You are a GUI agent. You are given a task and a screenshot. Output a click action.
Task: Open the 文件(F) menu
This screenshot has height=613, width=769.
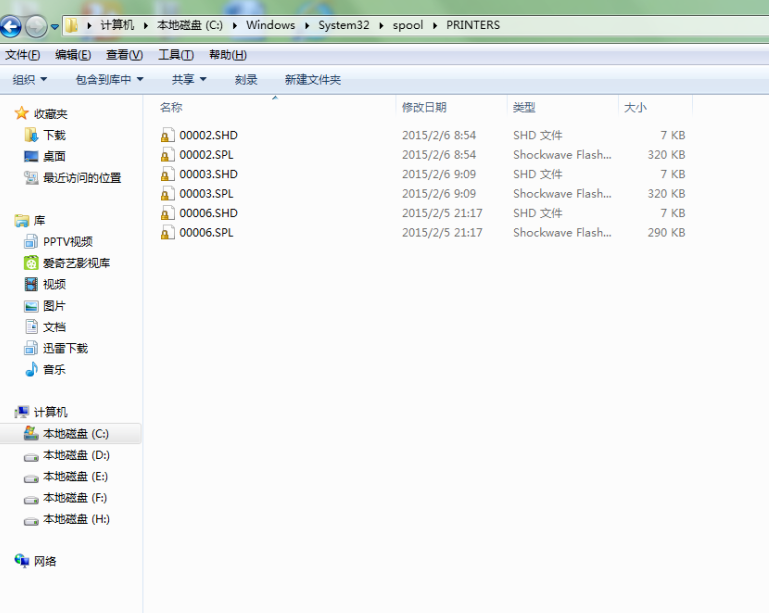(23, 55)
